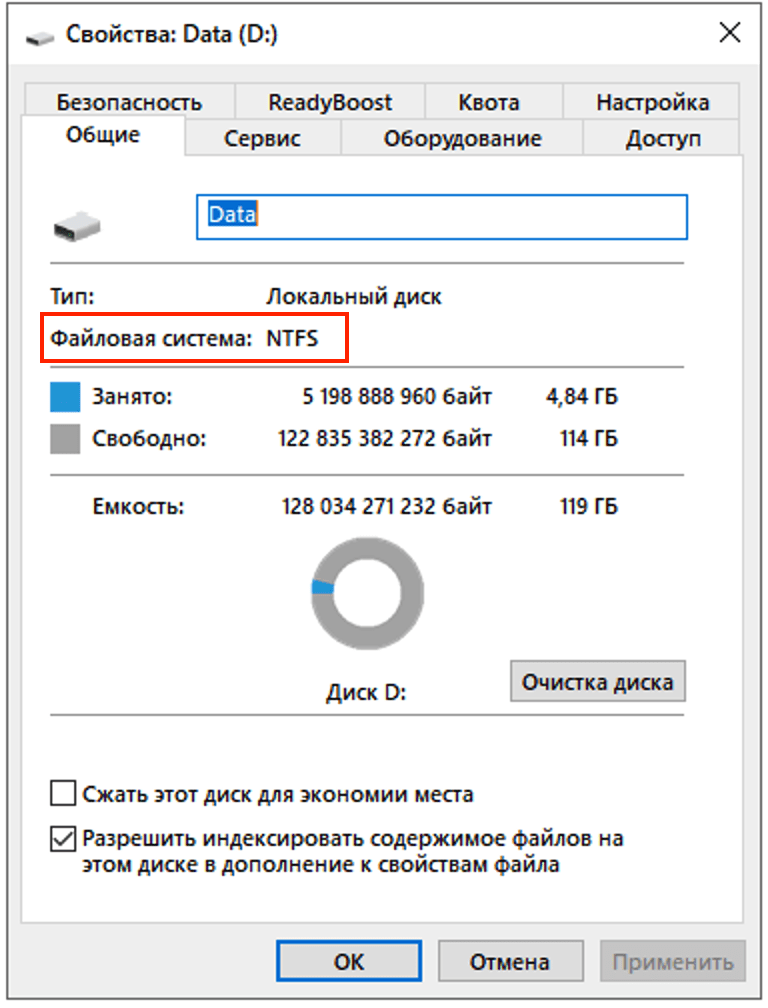
Task: Switch to the Безопасность tab
Action: (129, 102)
